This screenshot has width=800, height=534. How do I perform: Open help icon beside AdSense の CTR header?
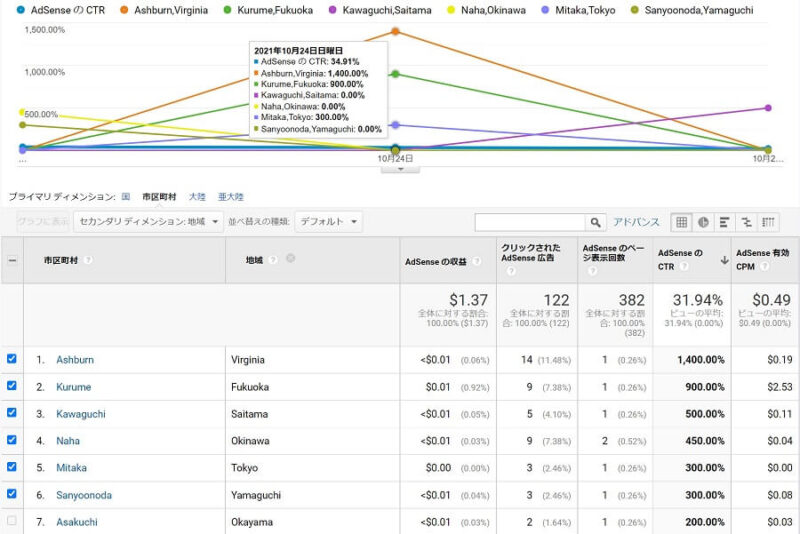click(684, 266)
